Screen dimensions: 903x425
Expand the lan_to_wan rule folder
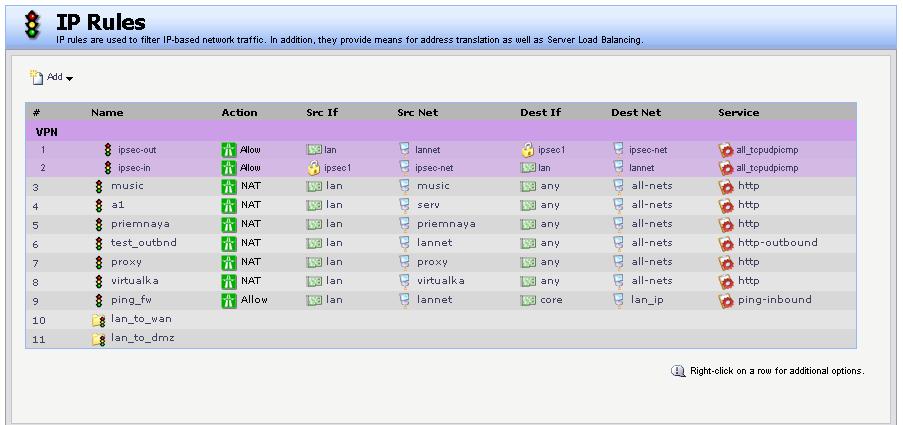[99, 321]
